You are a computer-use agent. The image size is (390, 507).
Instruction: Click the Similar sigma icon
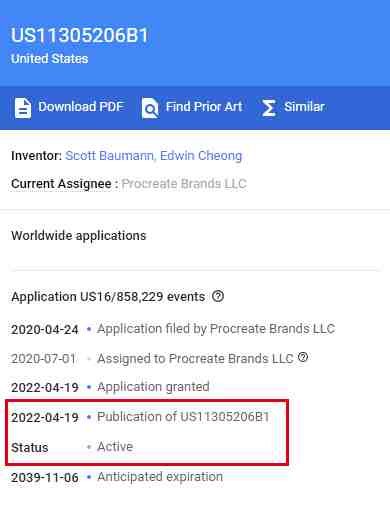click(x=268, y=108)
